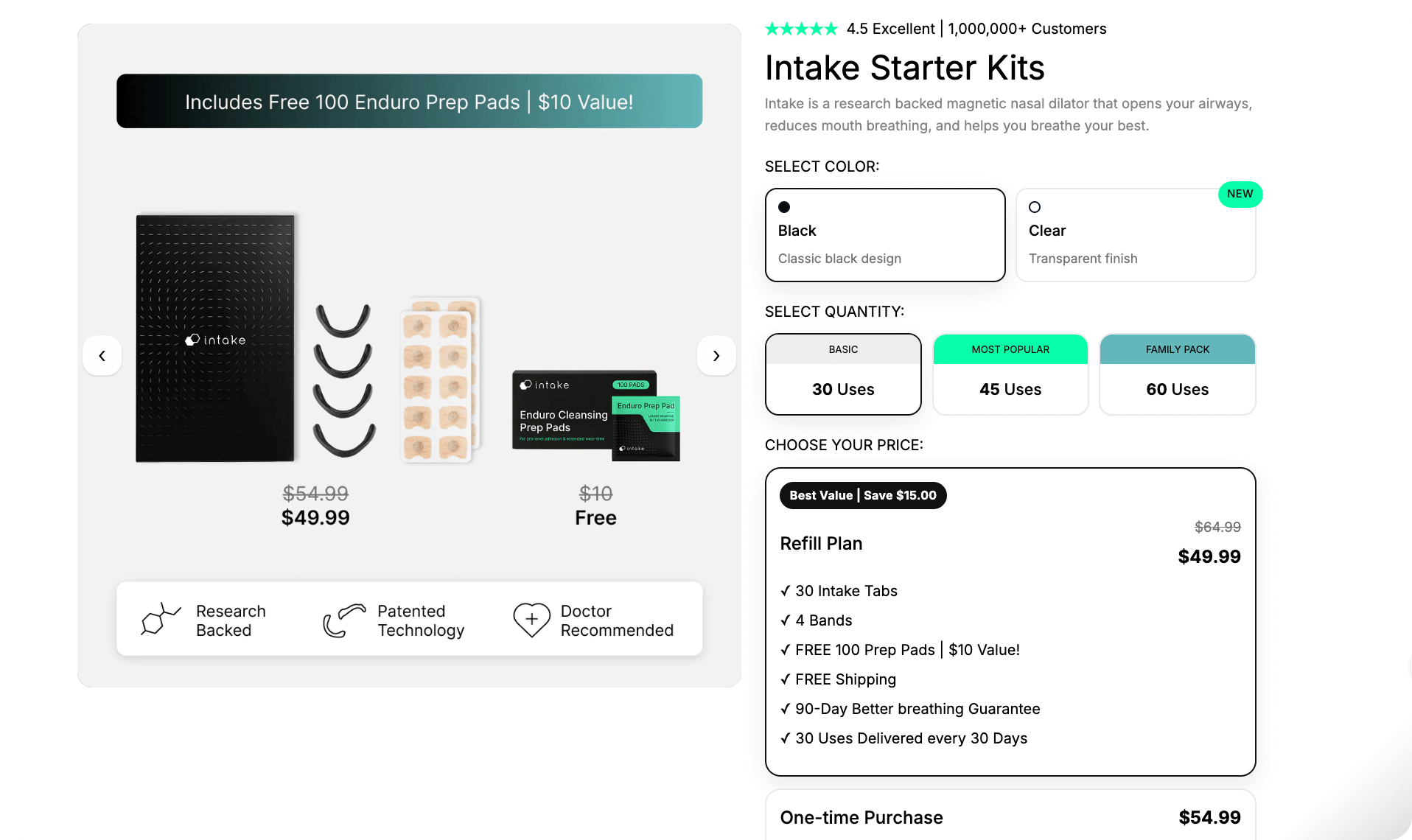Click the previous image arrow
1412x840 pixels.
tap(102, 356)
